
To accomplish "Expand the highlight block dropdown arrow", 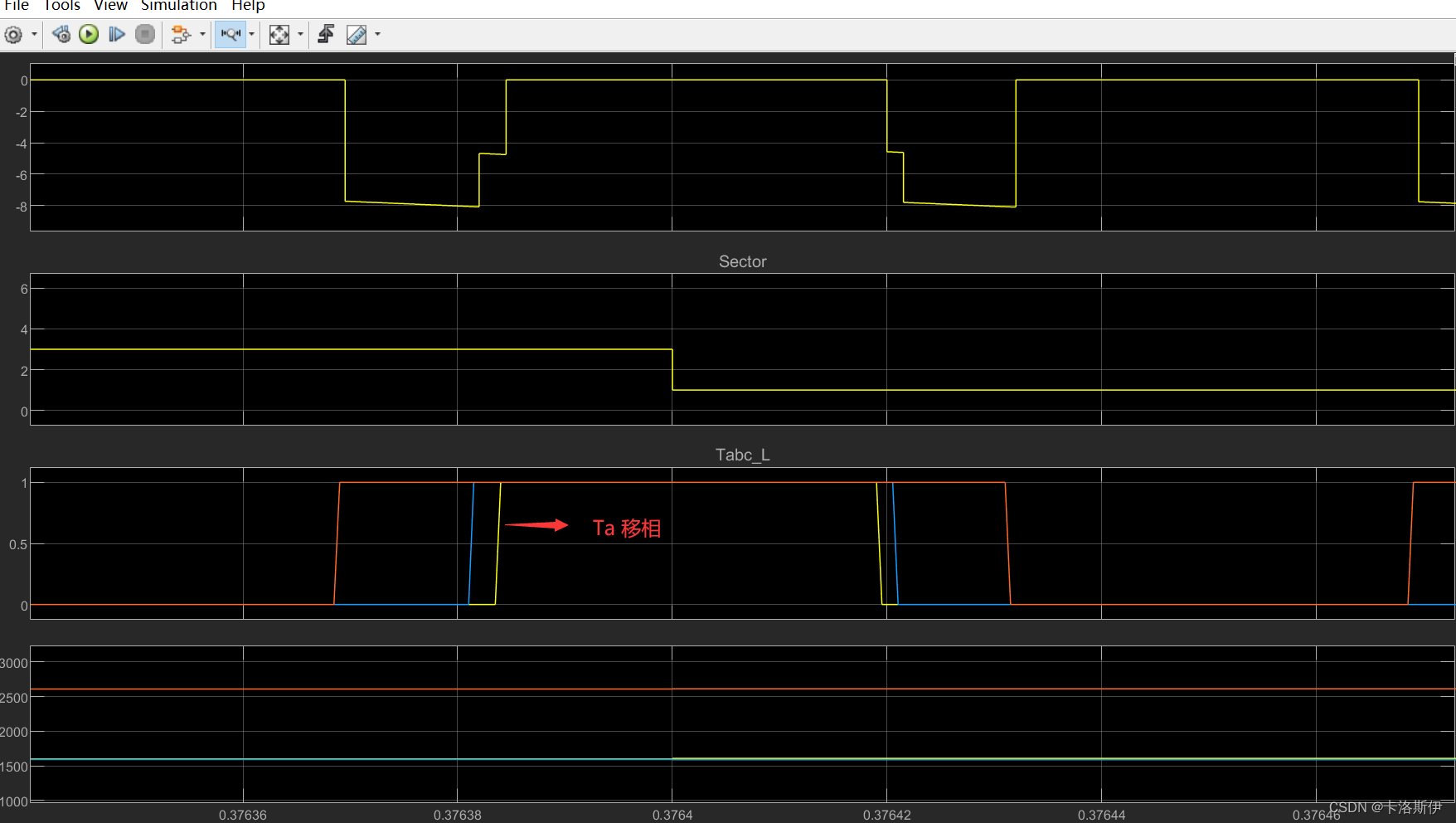I will pyautogui.click(x=202, y=35).
